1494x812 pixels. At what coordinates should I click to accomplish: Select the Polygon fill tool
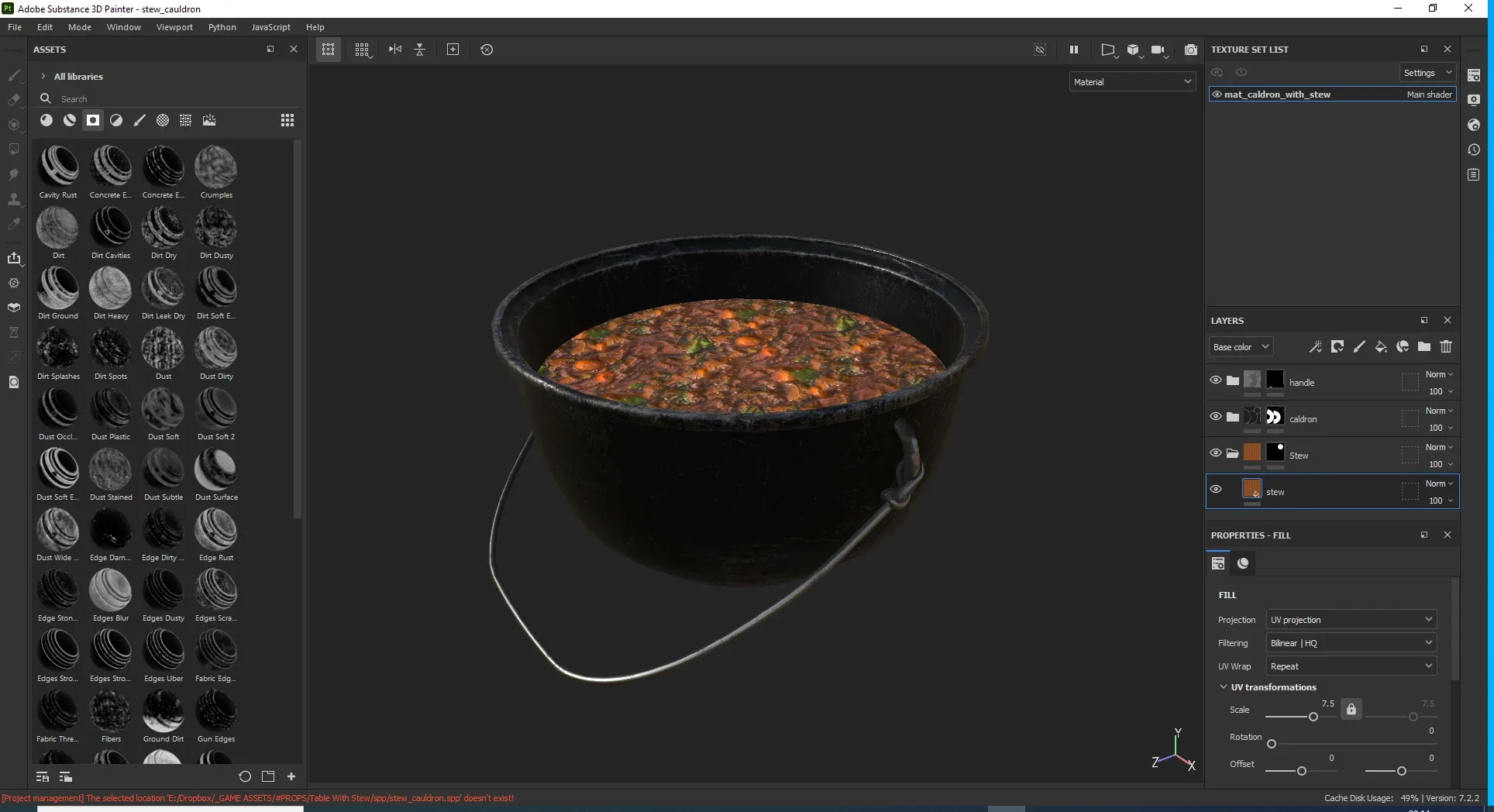pos(14,150)
